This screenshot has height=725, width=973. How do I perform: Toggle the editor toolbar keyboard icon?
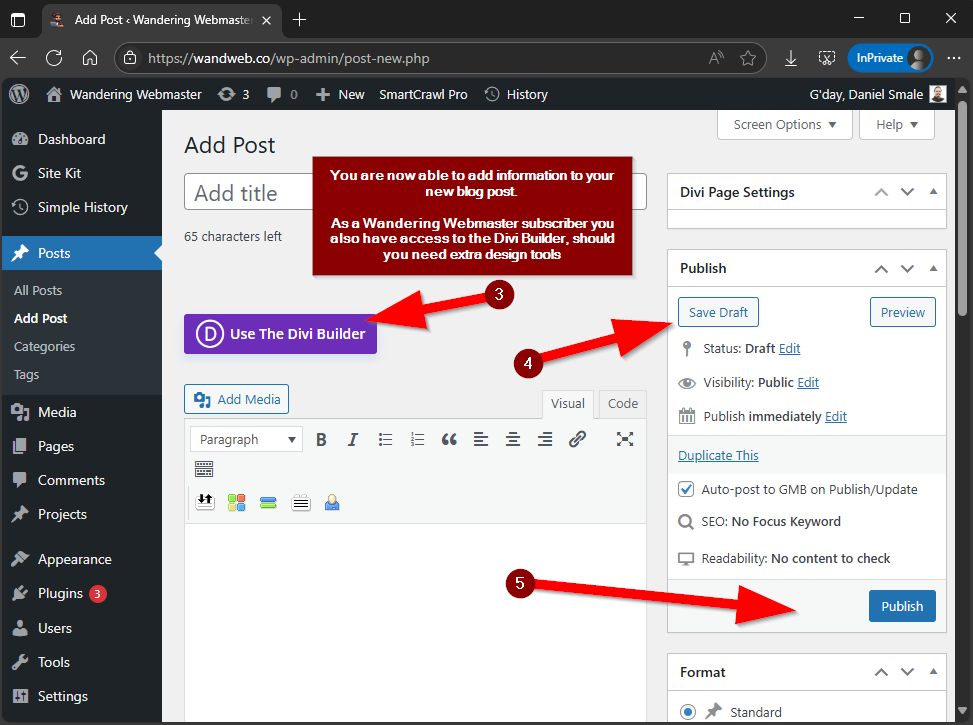(x=204, y=468)
